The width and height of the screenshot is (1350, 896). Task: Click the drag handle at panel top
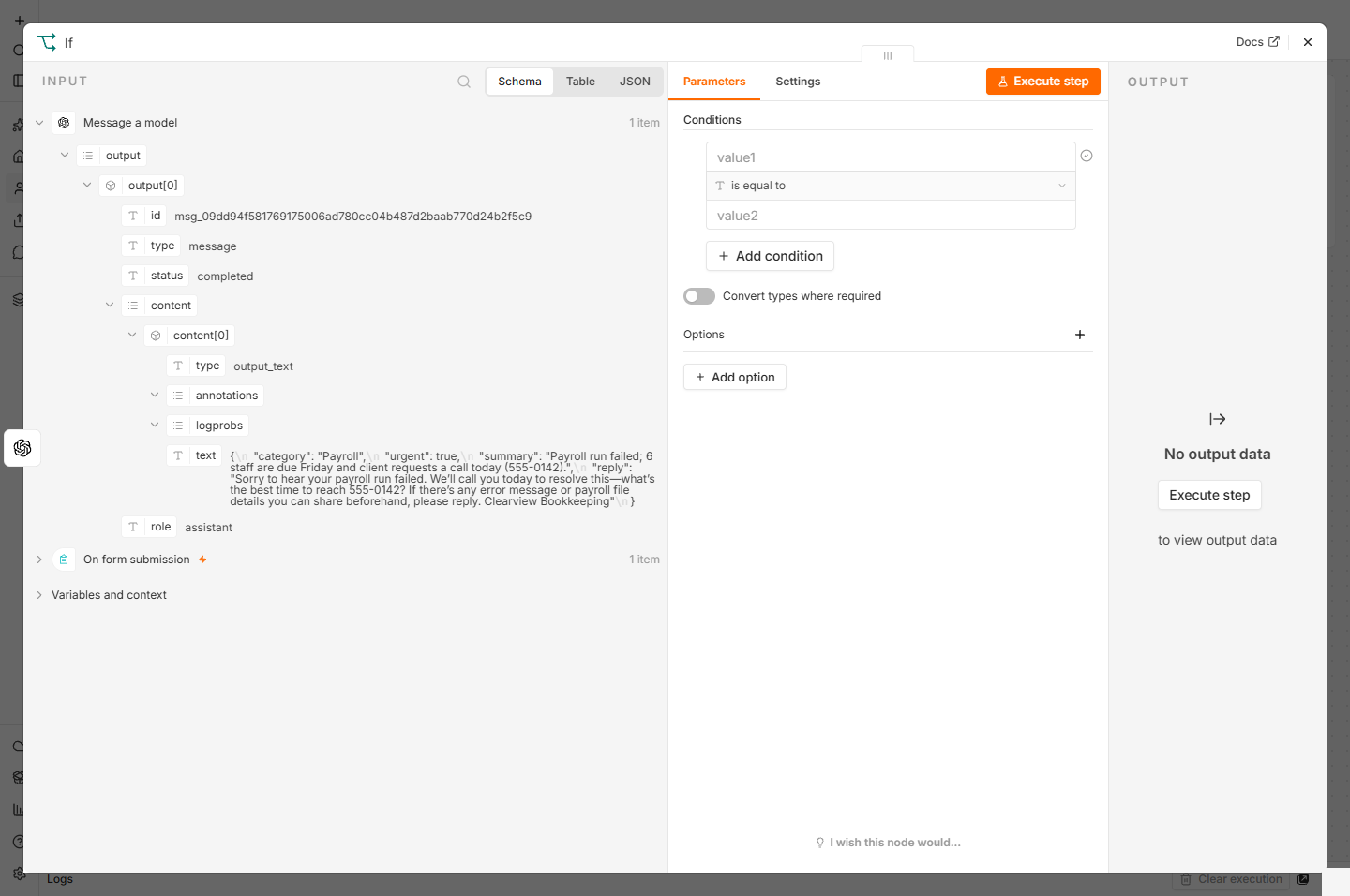pyautogui.click(x=888, y=55)
